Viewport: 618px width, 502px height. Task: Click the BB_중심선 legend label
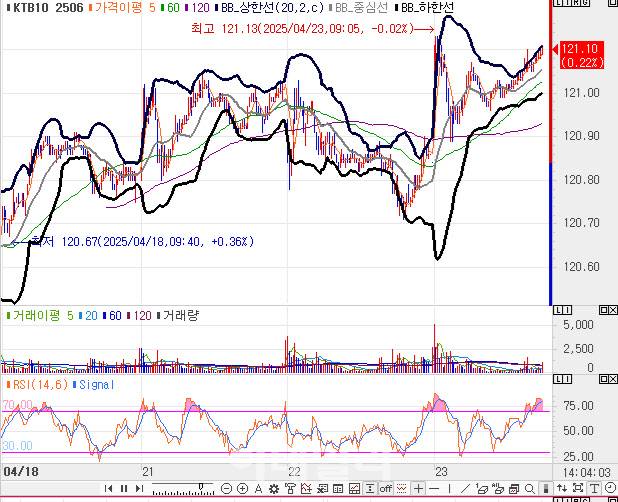361,7
